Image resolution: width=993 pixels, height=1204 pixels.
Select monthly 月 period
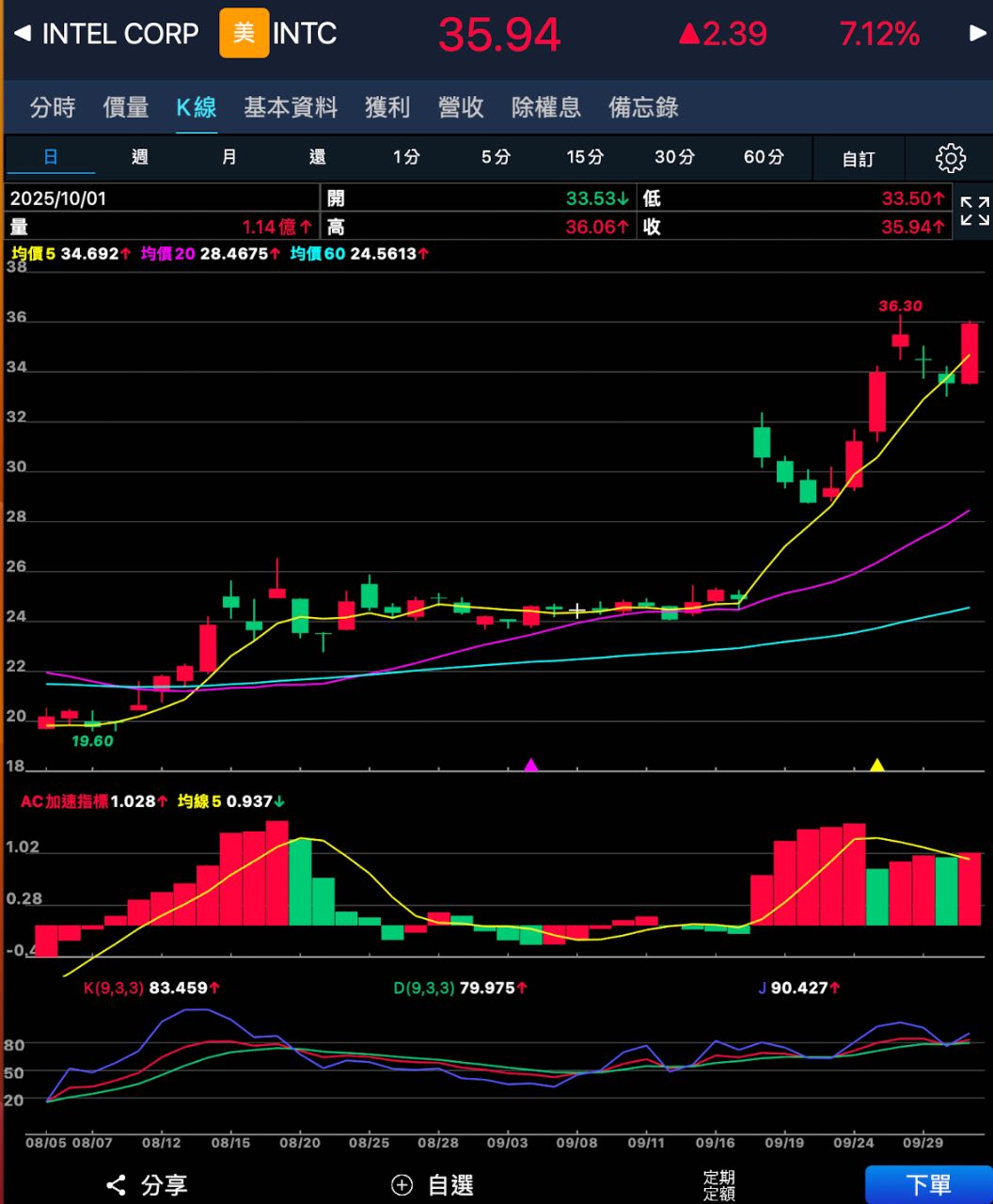(229, 157)
